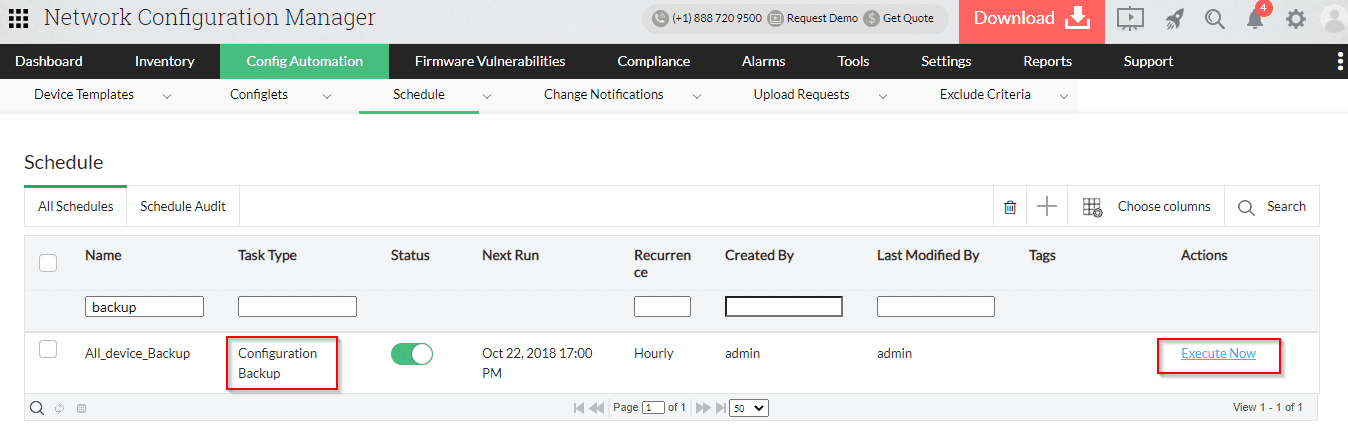Click the Execute Now link
Viewport: 1348px width, 442px height.
pyautogui.click(x=1218, y=353)
